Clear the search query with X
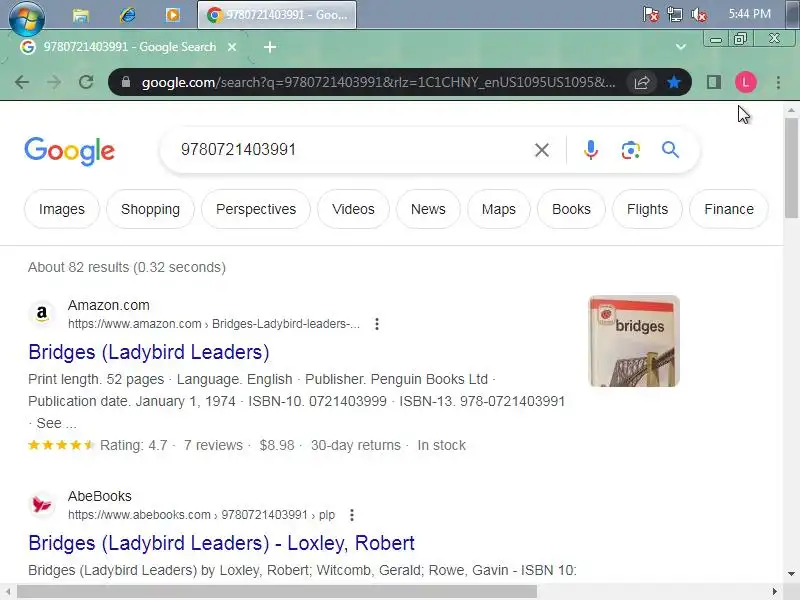Screen dimensions: 800x600 pos(542,150)
